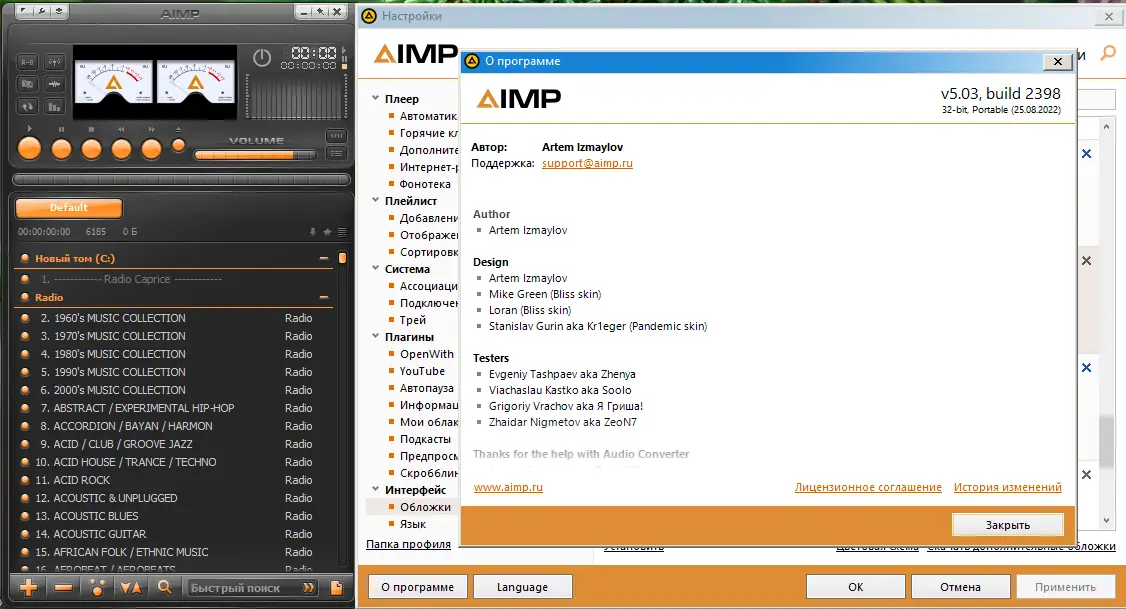The image size is (1126, 609).
Task: Open the playlist menu lines icon
Action: (342, 232)
